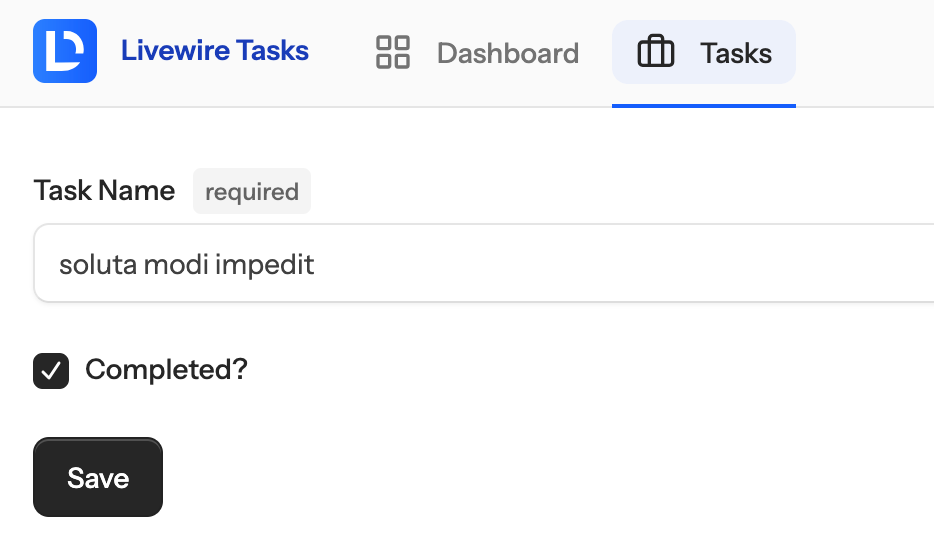Go to the Dashboard menu item

pyautogui.click(x=478, y=52)
